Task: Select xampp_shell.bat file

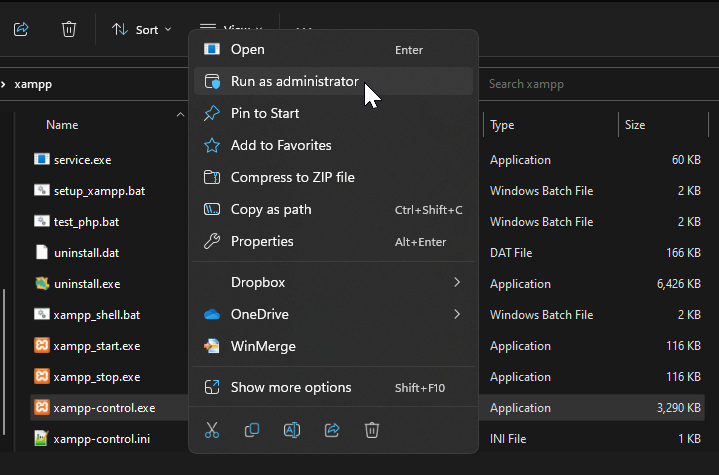Action: [x=97, y=315]
